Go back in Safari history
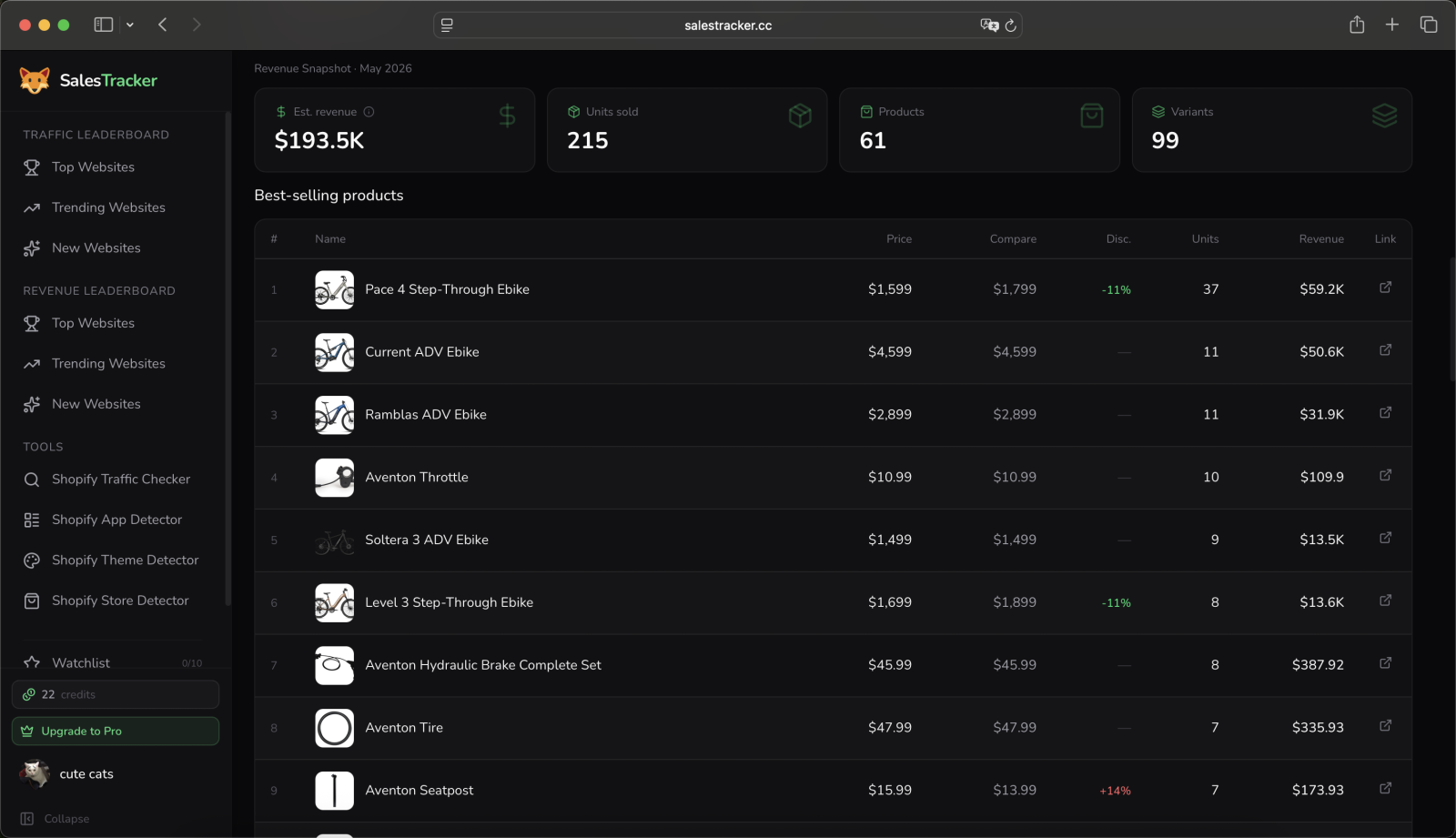 (x=163, y=25)
